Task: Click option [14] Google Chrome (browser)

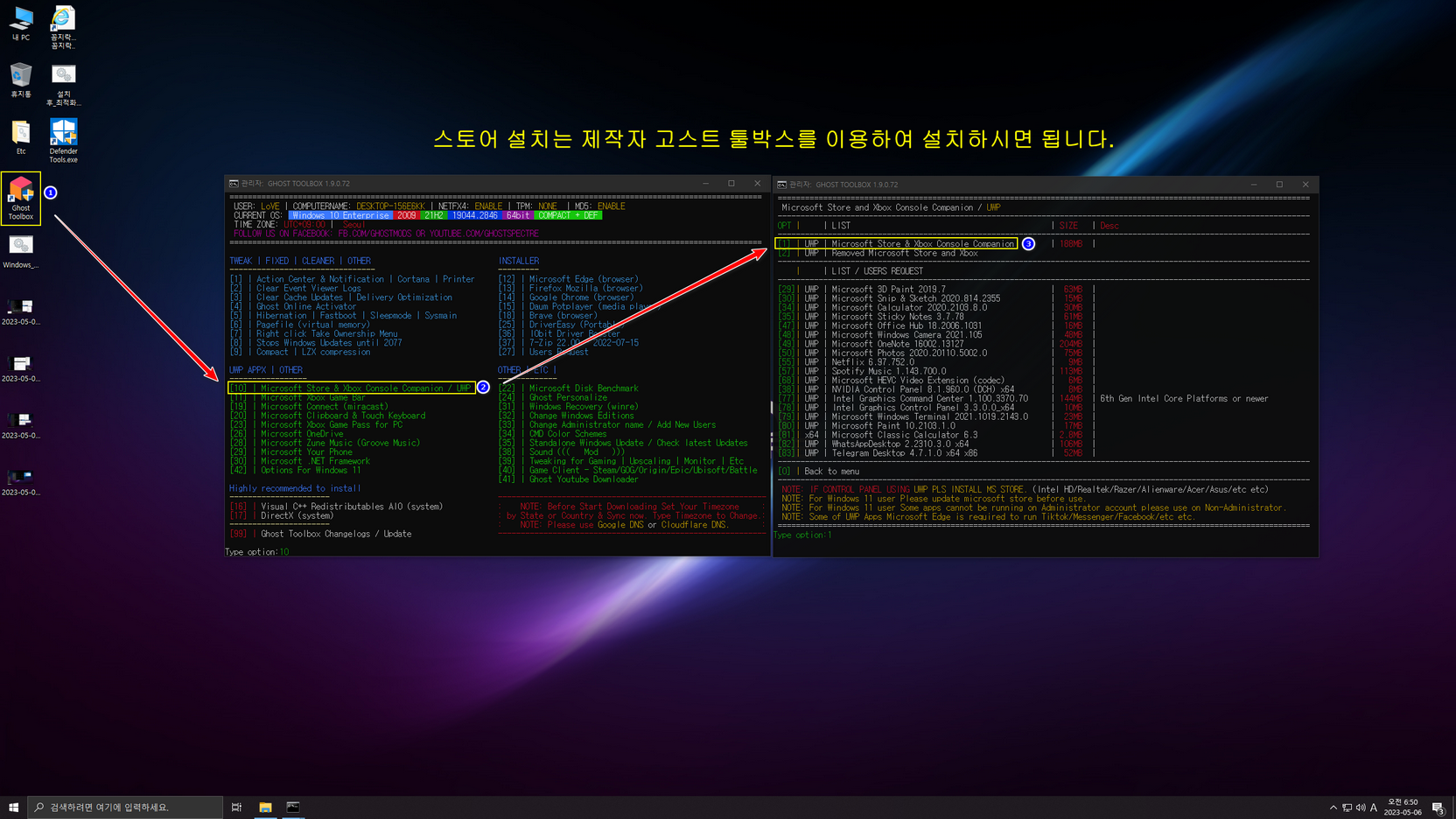Action: click(566, 297)
